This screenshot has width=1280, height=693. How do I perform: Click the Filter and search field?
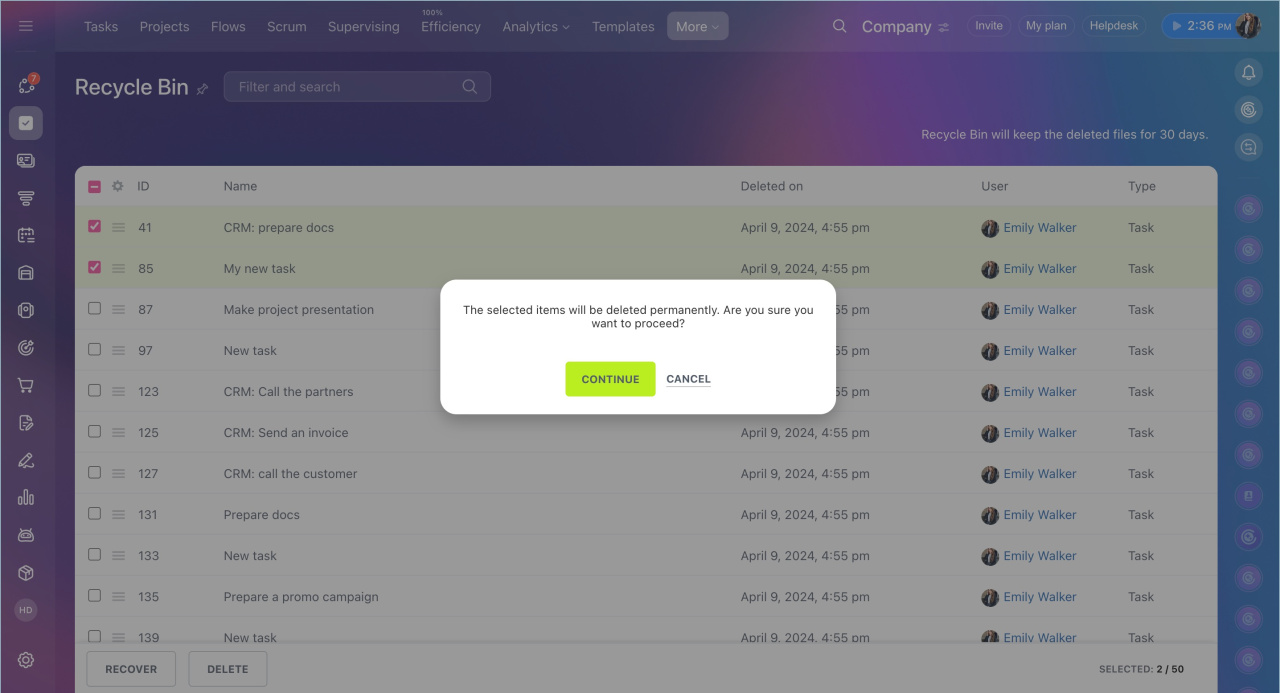345,87
